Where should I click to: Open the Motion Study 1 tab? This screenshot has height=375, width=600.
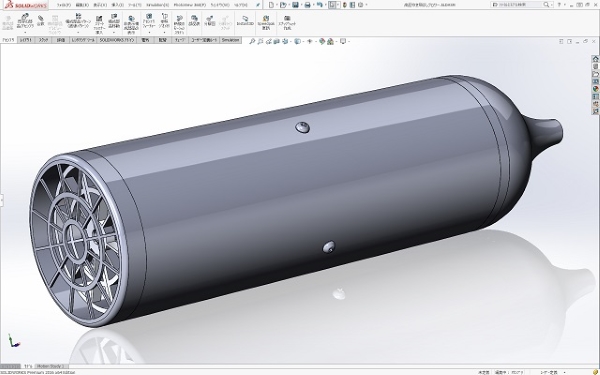[52, 366]
